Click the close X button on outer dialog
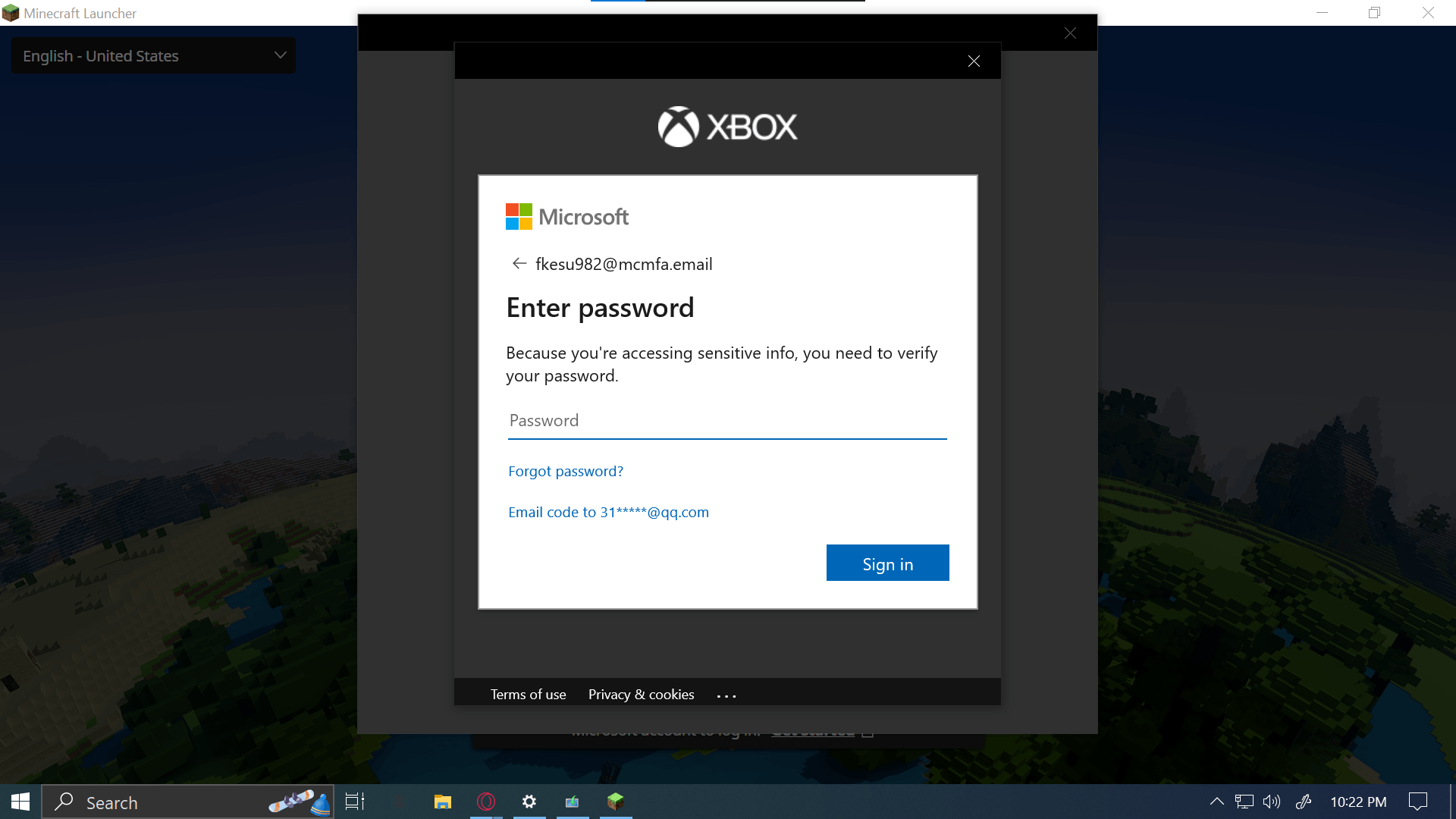Screen dimensions: 1456x819 coord(1070,33)
